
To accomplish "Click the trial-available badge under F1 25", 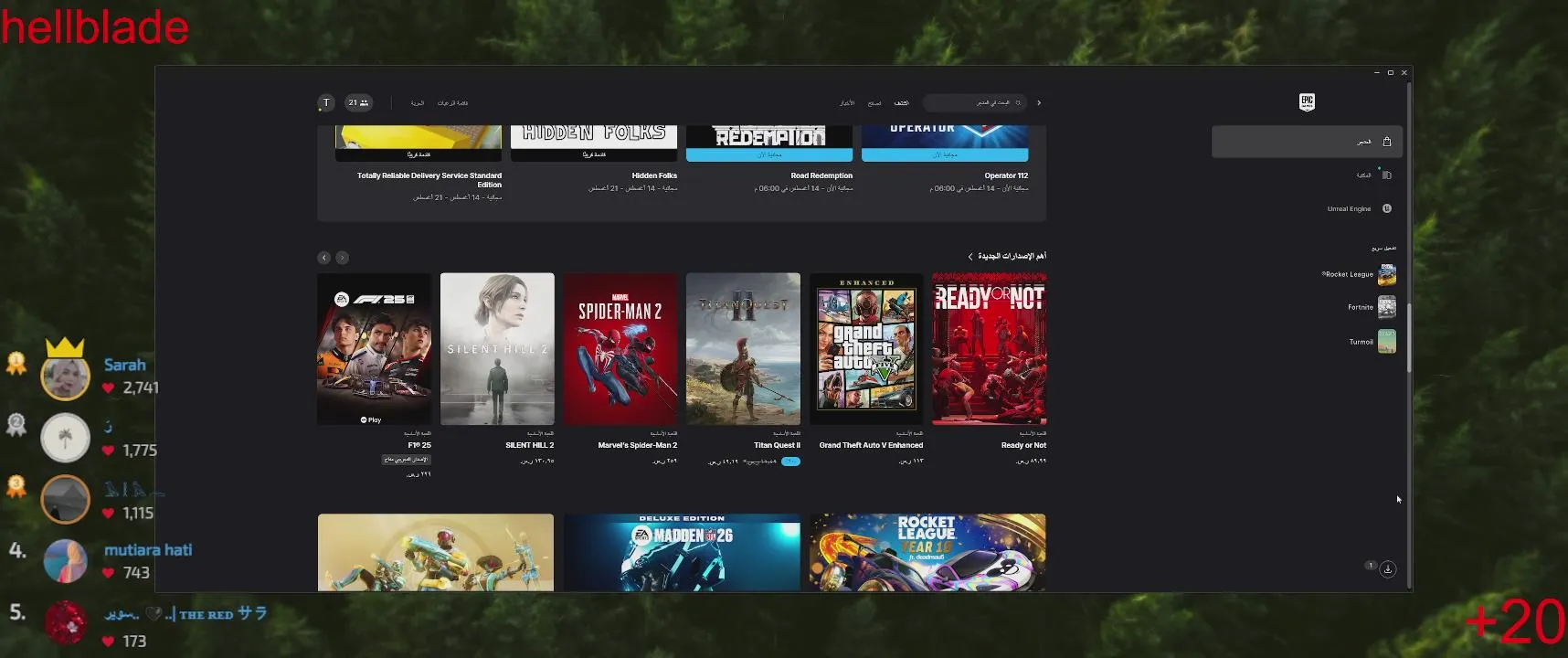I will tap(406, 460).
